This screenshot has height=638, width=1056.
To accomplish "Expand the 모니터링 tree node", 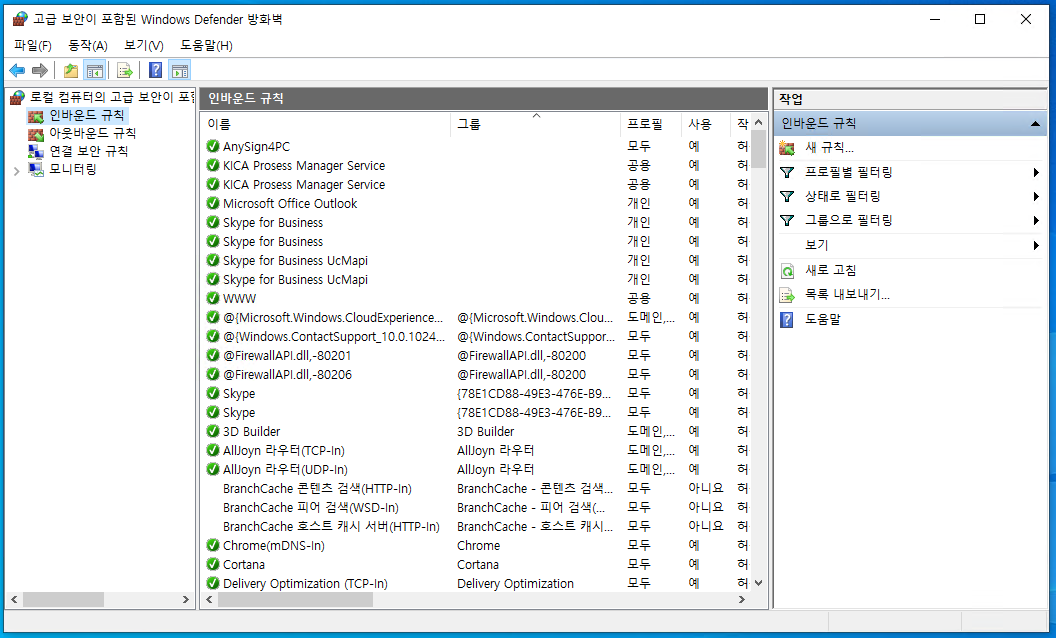I will point(17,171).
